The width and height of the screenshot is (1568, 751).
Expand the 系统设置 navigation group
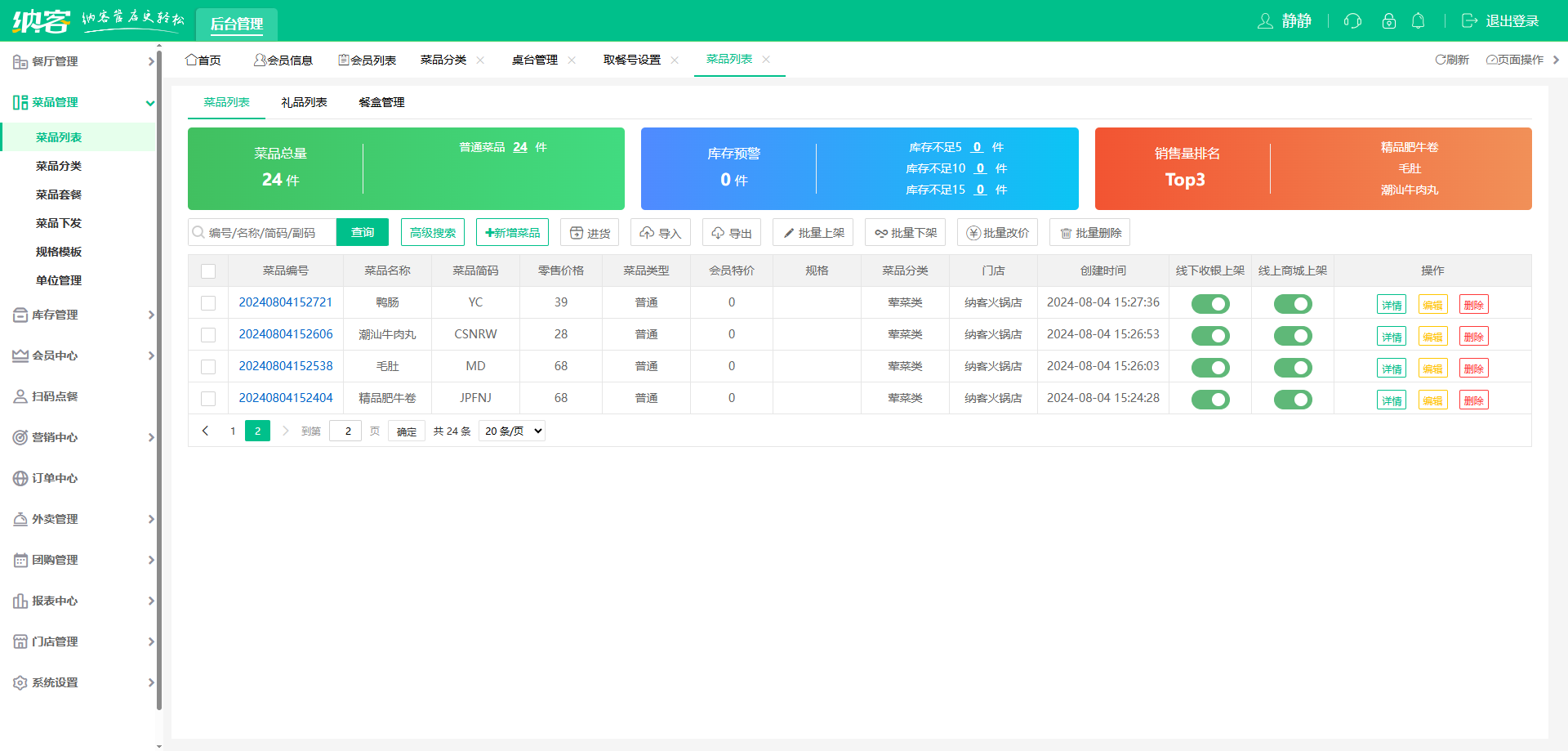(x=54, y=682)
